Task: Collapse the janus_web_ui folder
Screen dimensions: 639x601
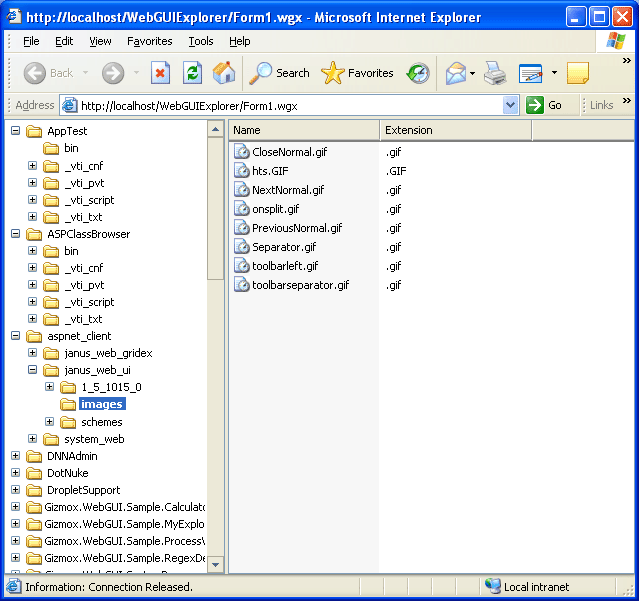Action: [x=33, y=370]
